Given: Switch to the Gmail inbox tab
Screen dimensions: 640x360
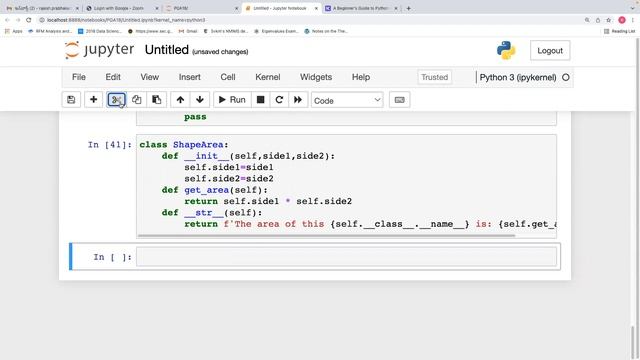Looking at the screenshot, I should [41, 8].
